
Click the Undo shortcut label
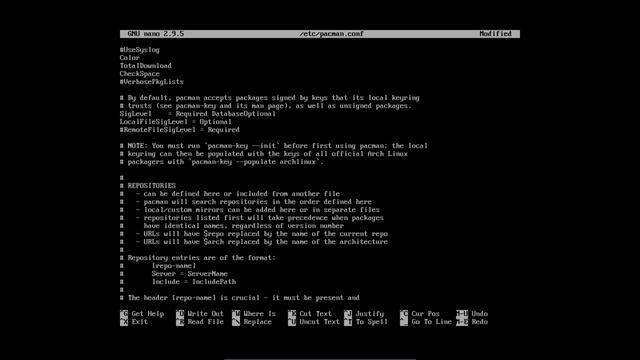point(480,314)
